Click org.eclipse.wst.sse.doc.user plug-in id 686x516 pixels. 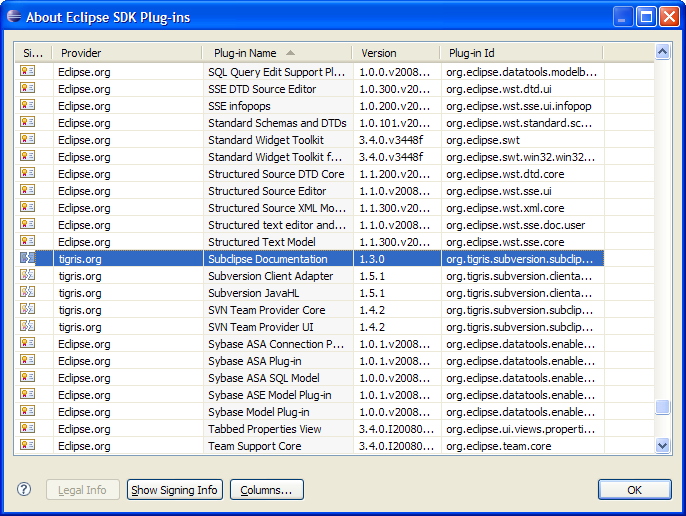point(515,225)
